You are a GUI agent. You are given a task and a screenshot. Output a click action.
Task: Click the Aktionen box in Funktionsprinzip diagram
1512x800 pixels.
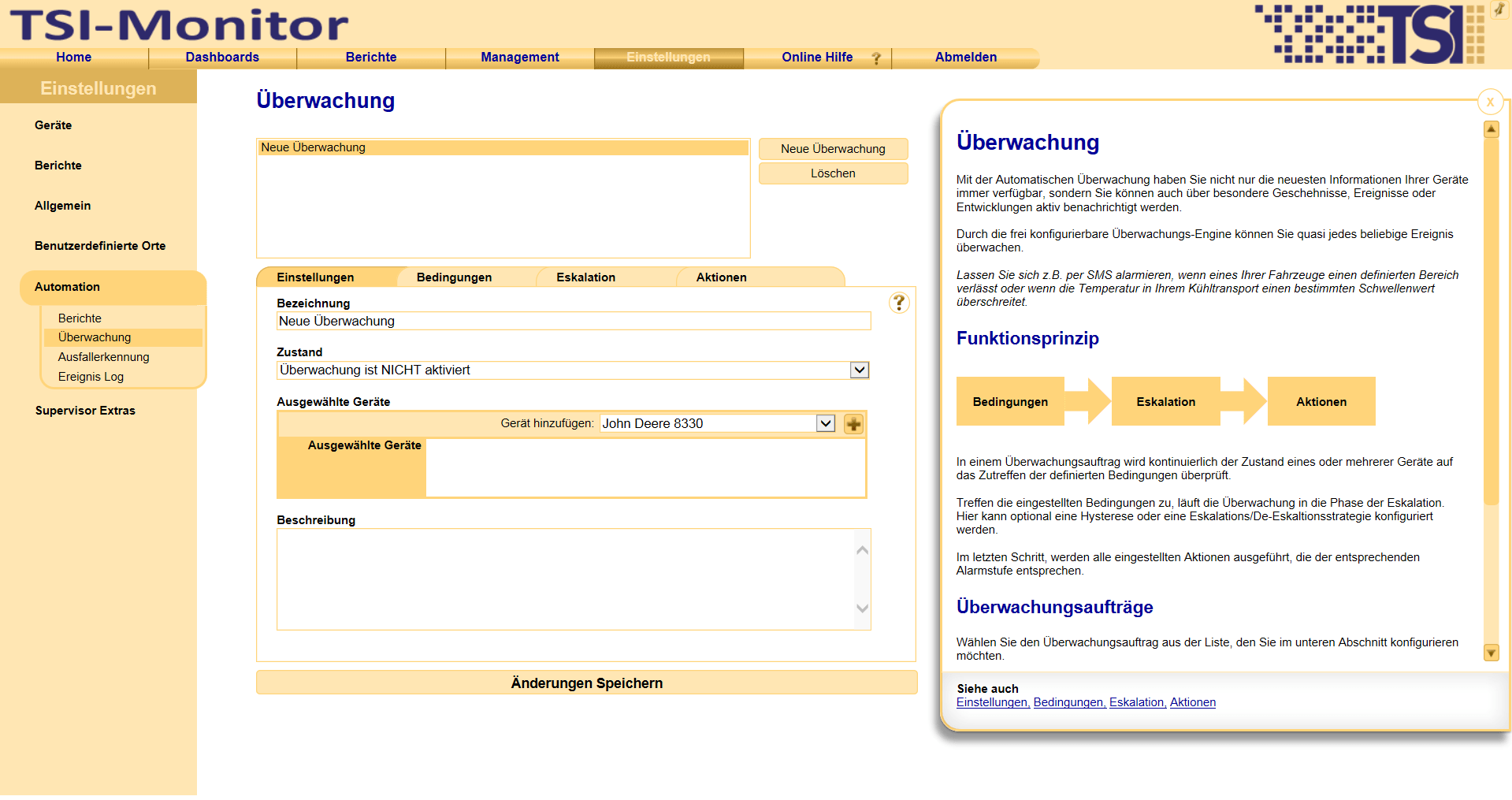coord(1321,402)
